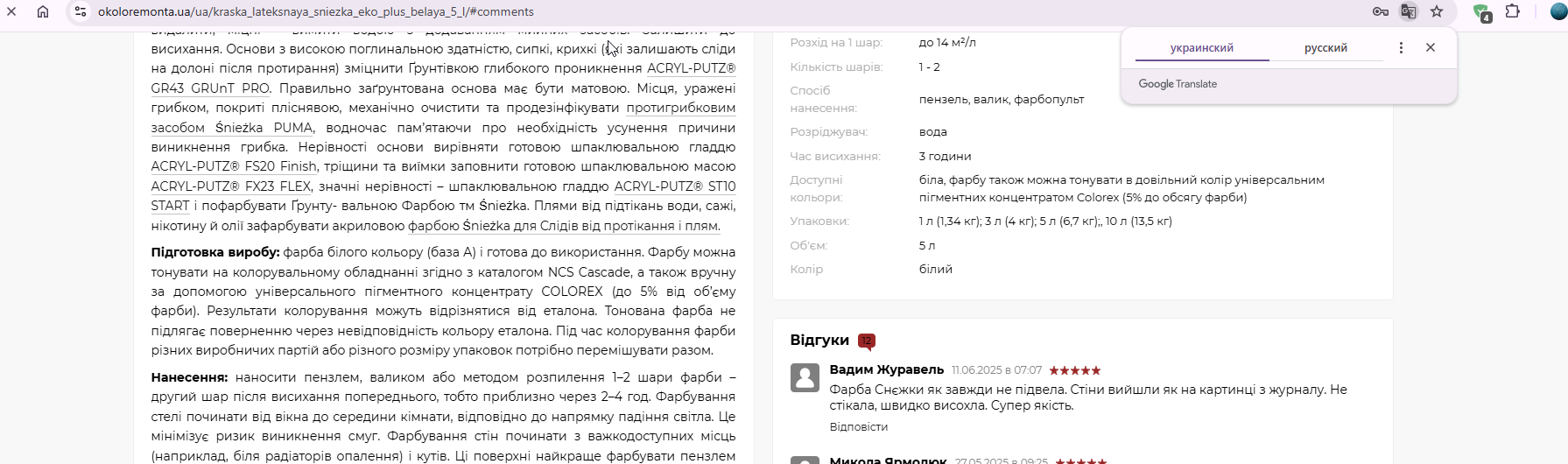Click value 'пензель, валик, фарбопульт'
This screenshot has height=464, width=1568.
coord(1002,100)
